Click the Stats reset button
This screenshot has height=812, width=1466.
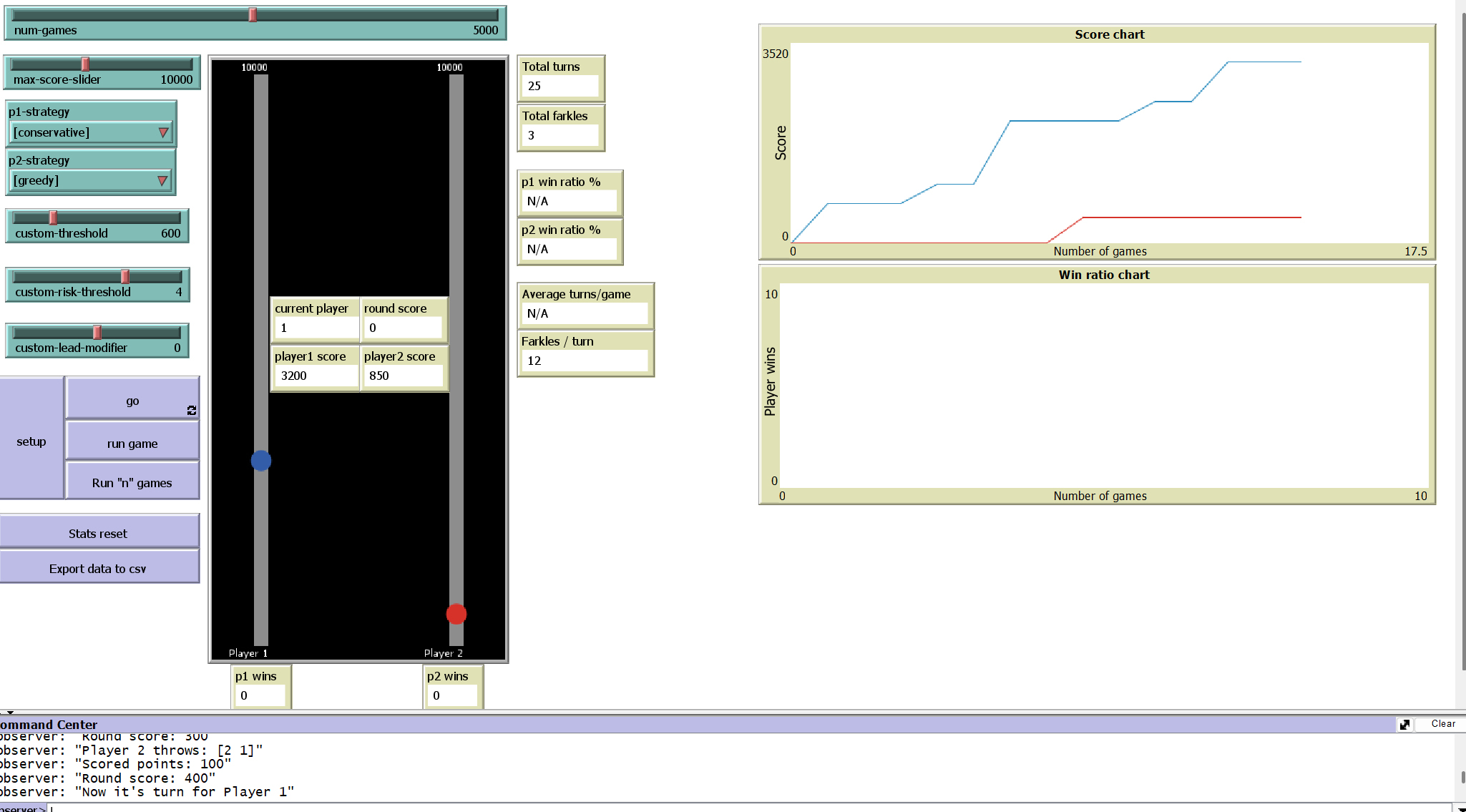pos(98,533)
